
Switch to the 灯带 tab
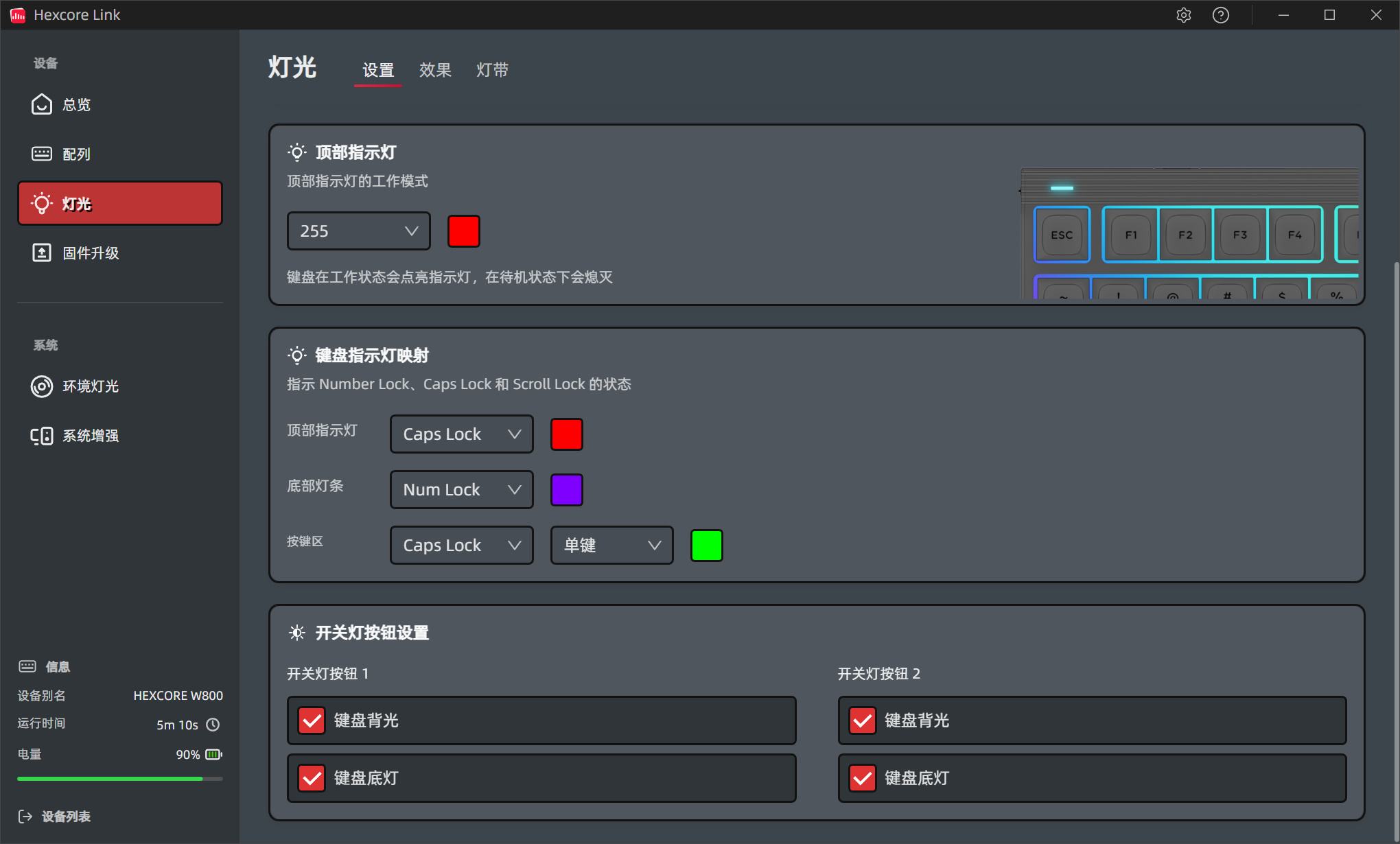point(492,70)
